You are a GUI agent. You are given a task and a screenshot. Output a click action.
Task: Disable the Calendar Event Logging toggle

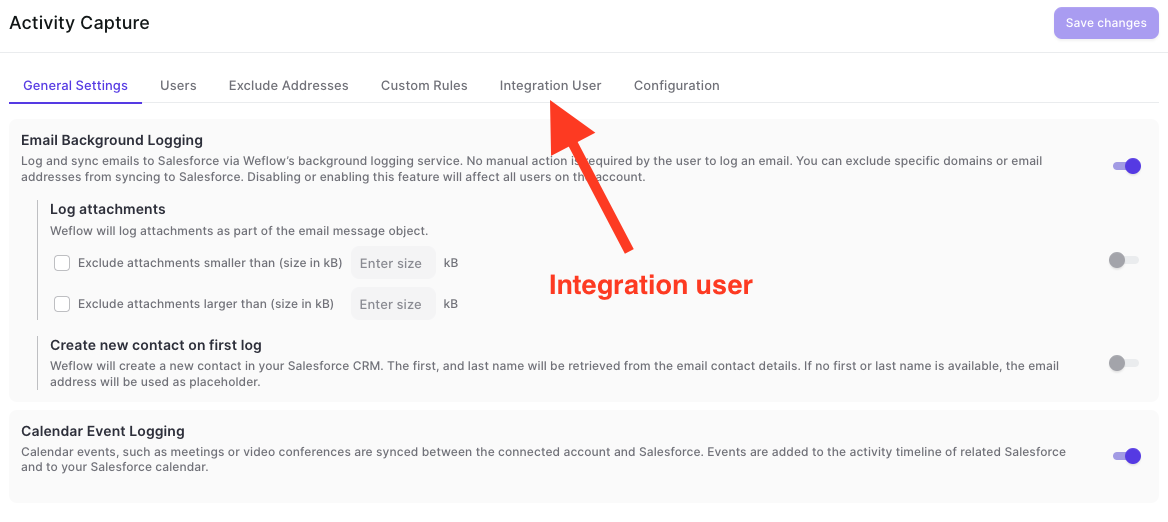click(x=1126, y=456)
